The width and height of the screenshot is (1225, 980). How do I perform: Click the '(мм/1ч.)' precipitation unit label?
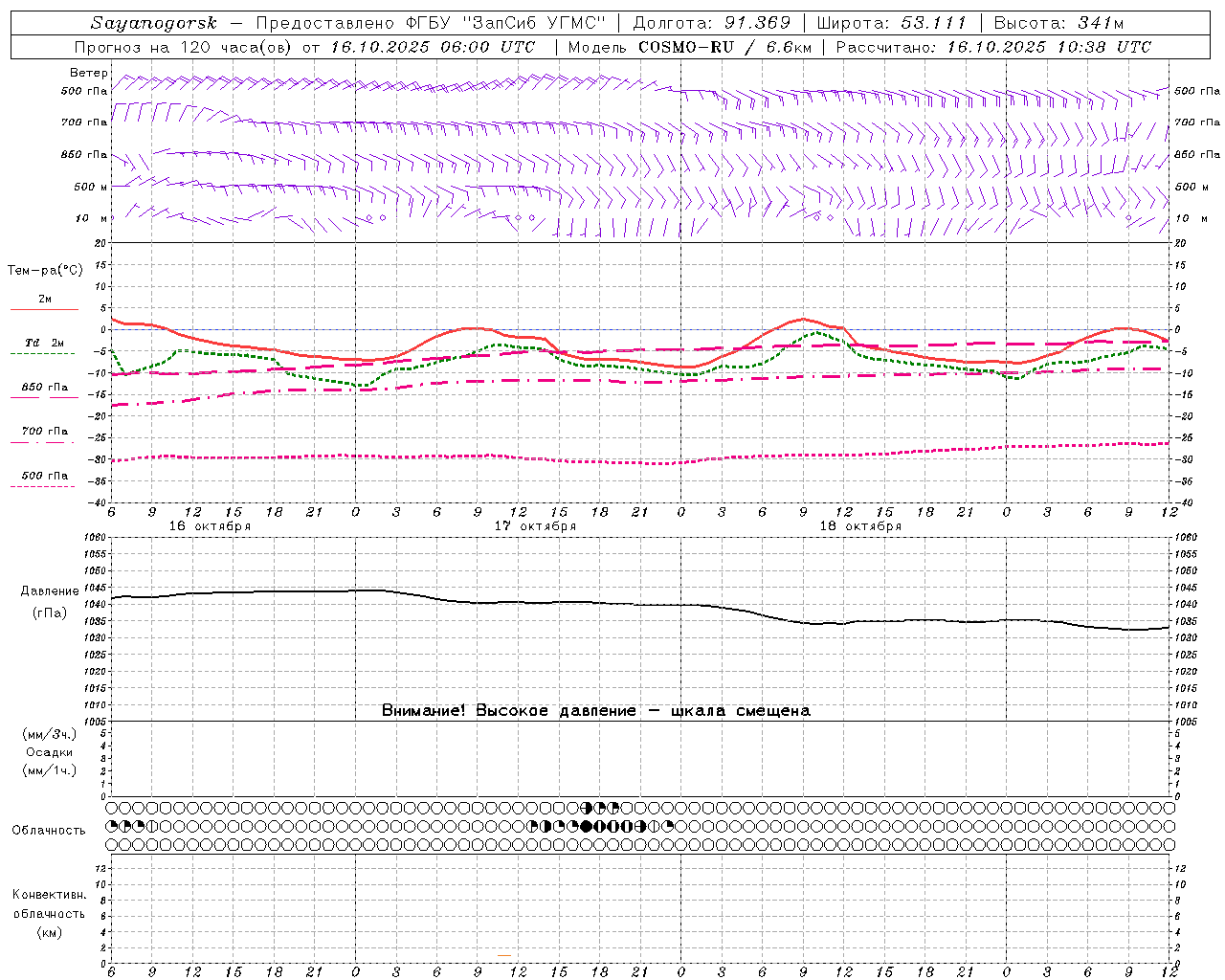tap(50, 770)
